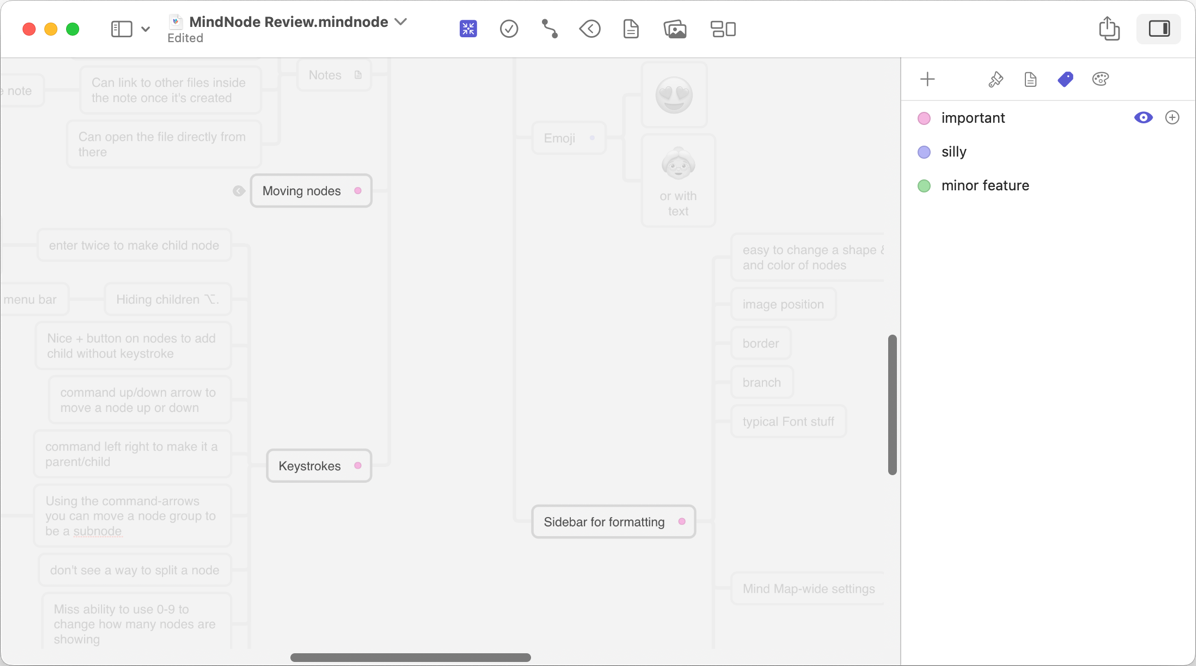Open the paintbrush Style tab in the inspector
This screenshot has height=666, width=1196.
tap(995, 79)
